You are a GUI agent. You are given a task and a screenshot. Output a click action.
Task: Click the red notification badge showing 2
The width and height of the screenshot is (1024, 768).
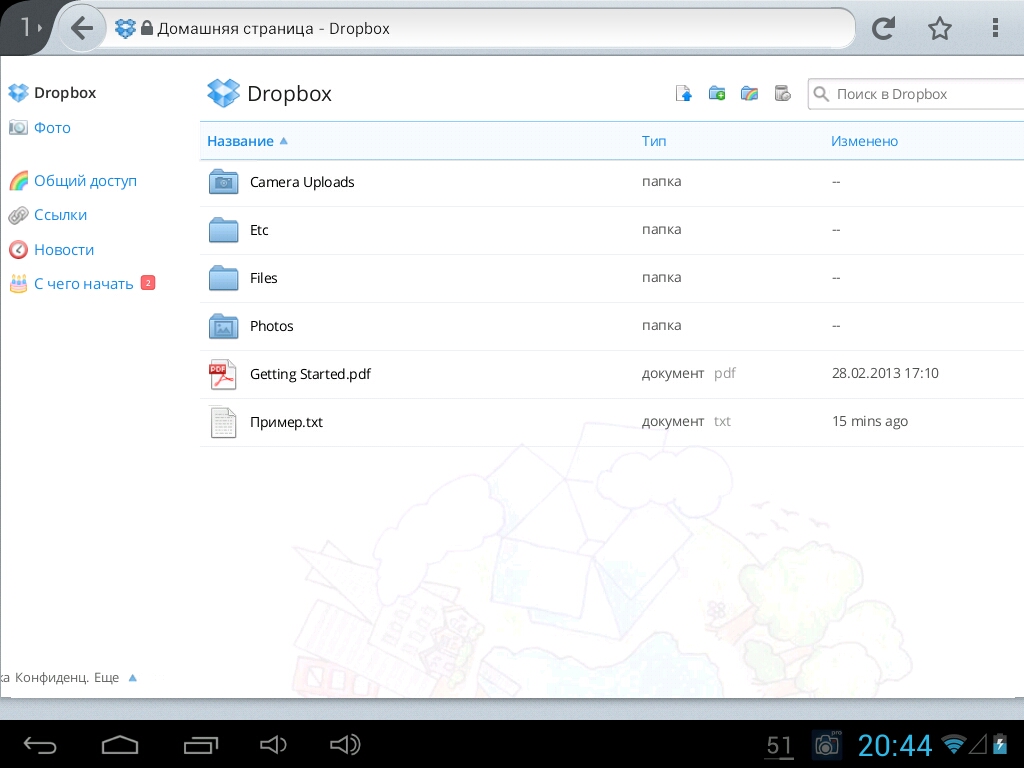click(x=148, y=283)
